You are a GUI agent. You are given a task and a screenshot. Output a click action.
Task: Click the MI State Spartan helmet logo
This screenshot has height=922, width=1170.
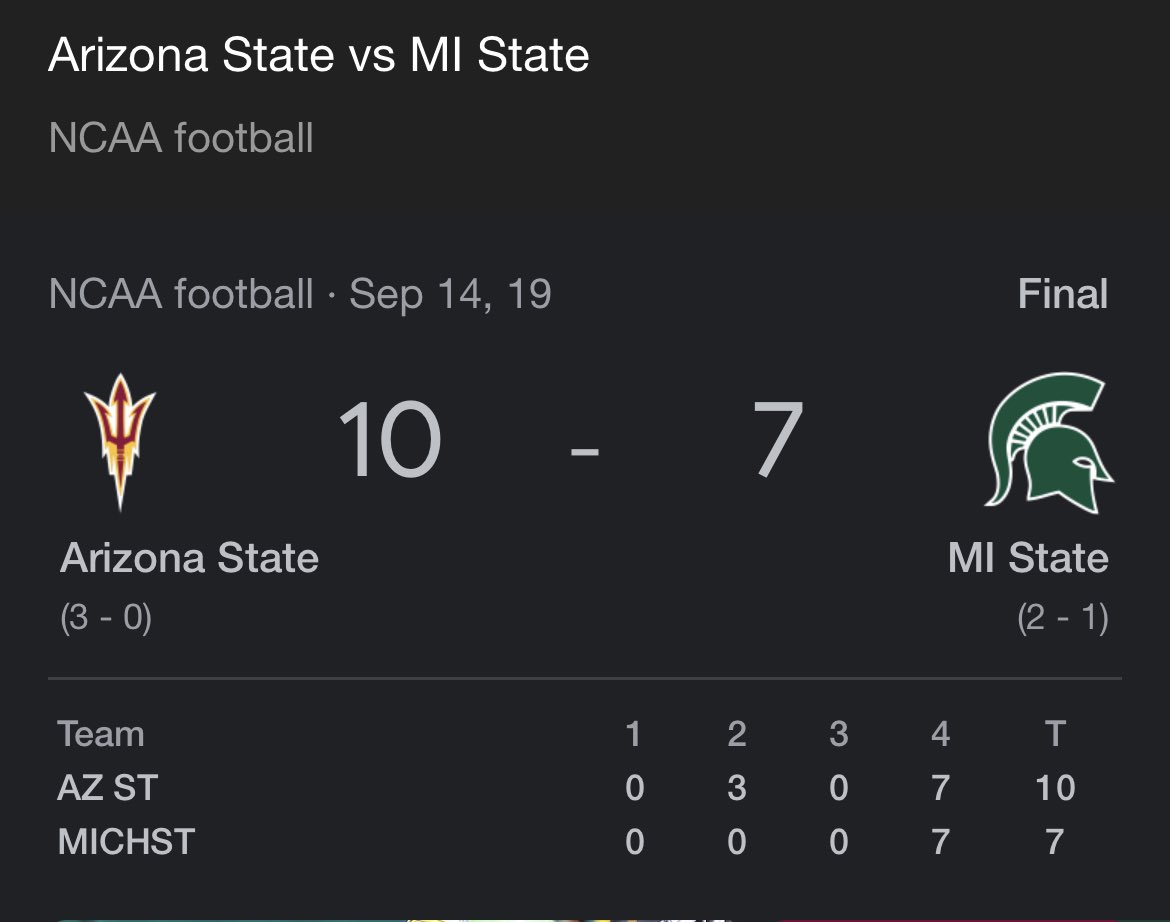coord(1050,442)
